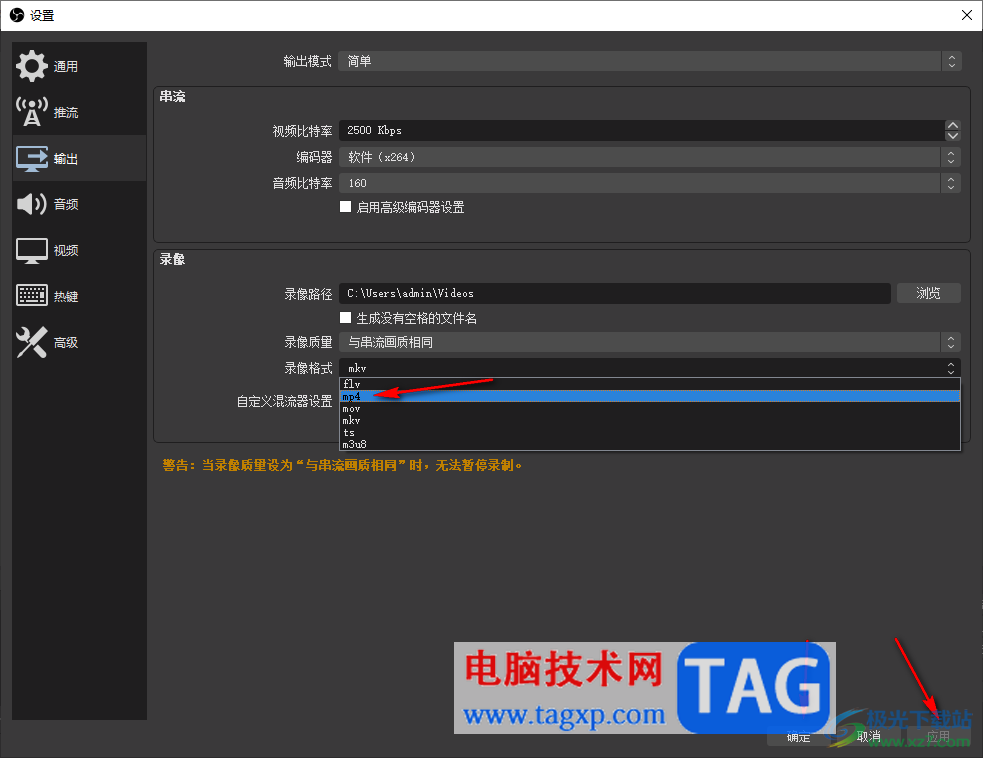This screenshot has height=758, width=983.
Task: Open the 输出模式 dropdown
Action: (x=649, y=61)
